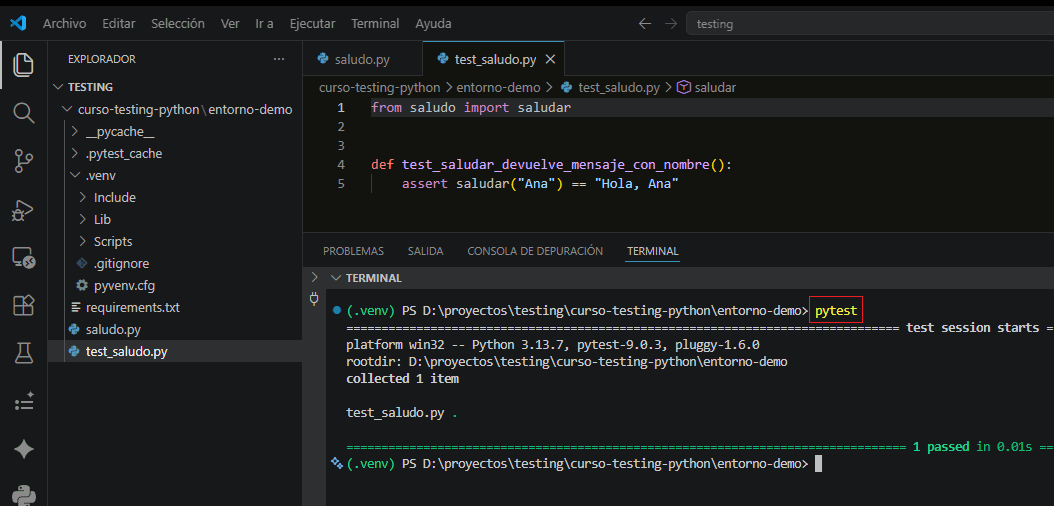Click the VS Code logo icon
Screen dimensions: 1054x506
[x=18, y=23]
